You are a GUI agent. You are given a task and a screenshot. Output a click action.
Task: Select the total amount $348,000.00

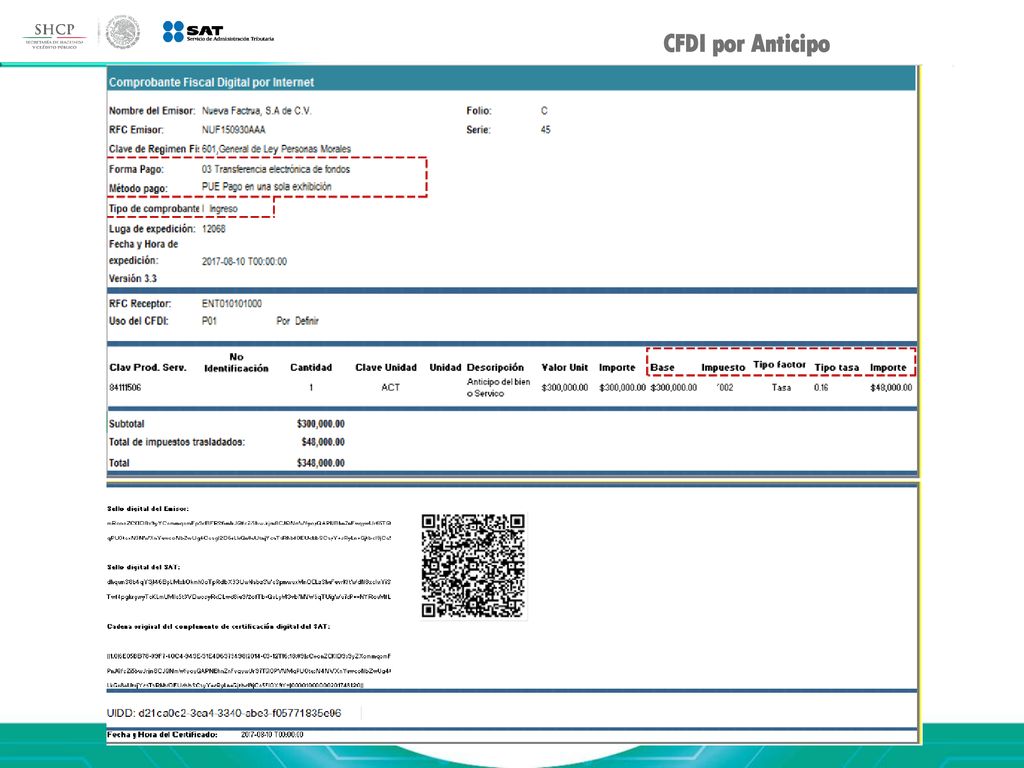coord(321,463)
